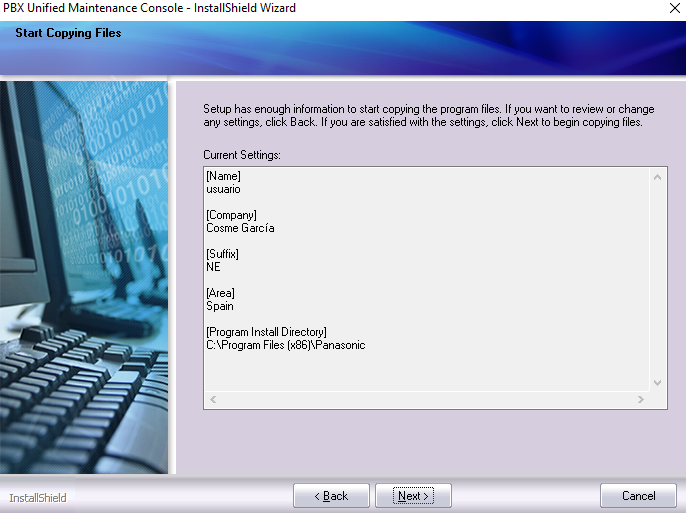
Task: Click the 'NE' suffix value
Action: point(213,267)
